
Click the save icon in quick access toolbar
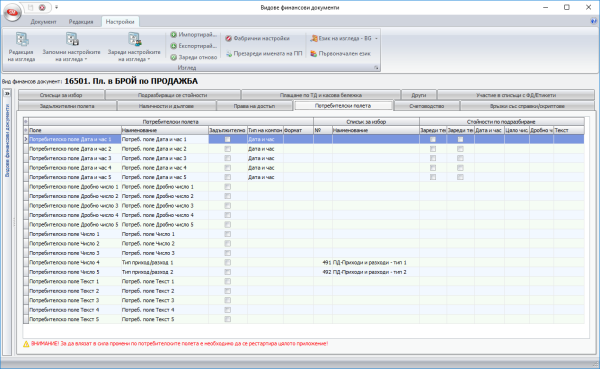[x=31, y=7]
